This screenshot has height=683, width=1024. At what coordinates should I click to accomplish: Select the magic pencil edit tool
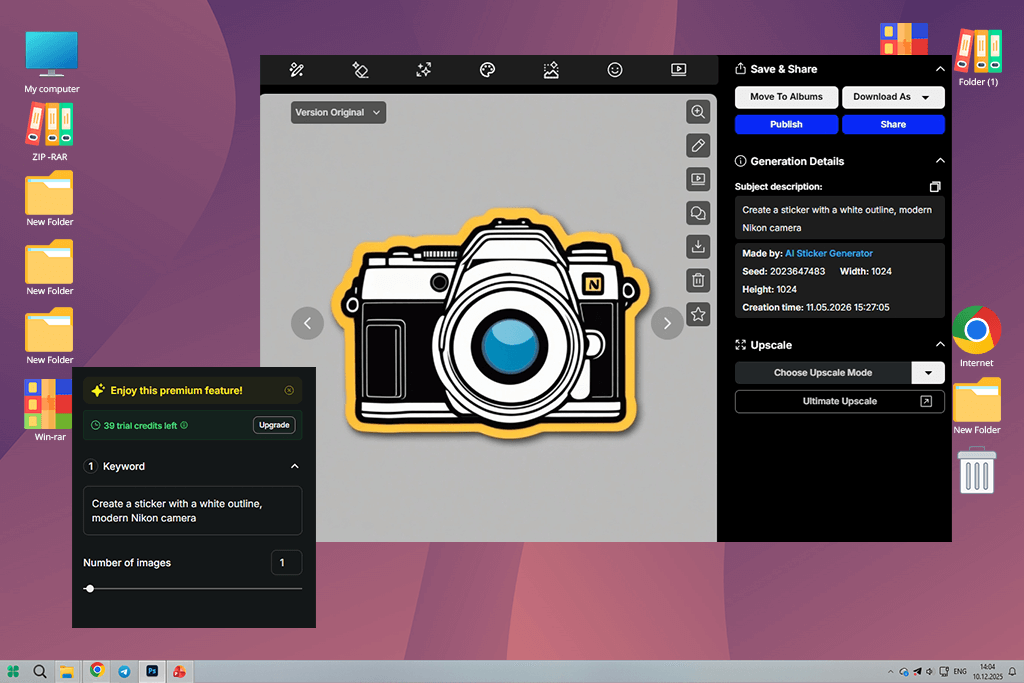[x=296, y=70]
